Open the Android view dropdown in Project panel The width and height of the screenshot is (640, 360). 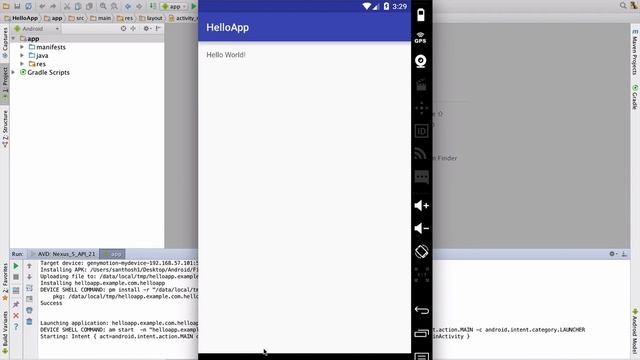(37, 29)
